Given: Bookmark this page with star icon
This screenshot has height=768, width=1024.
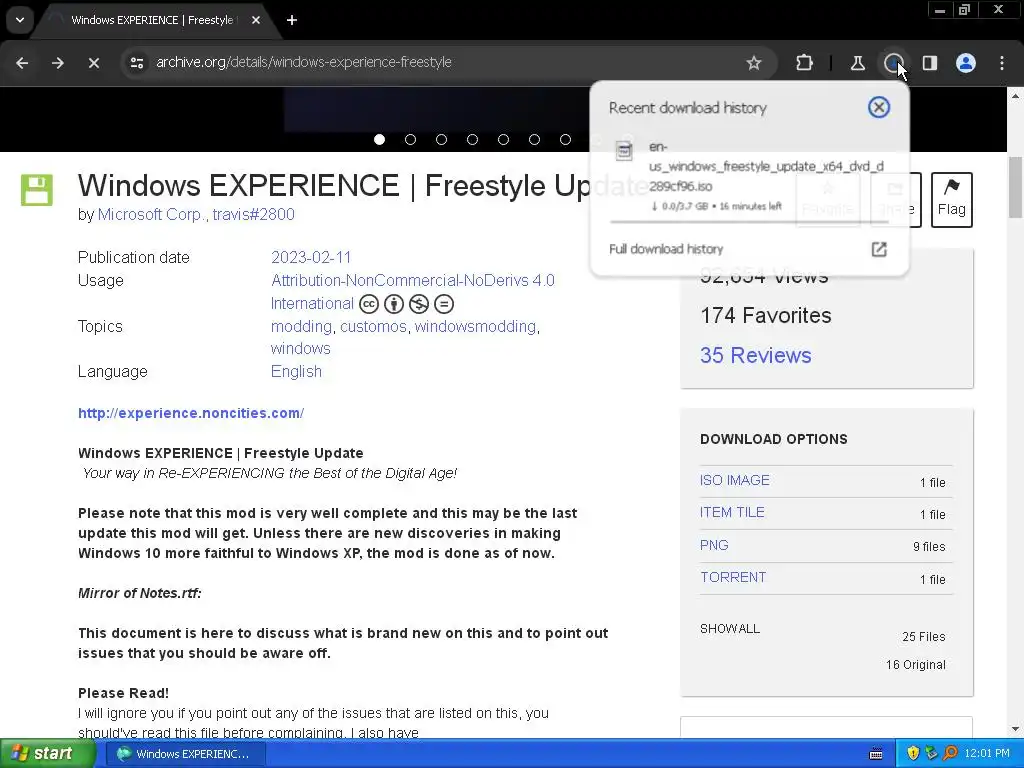Looking at the screenshot, I should tap(754, 63).
